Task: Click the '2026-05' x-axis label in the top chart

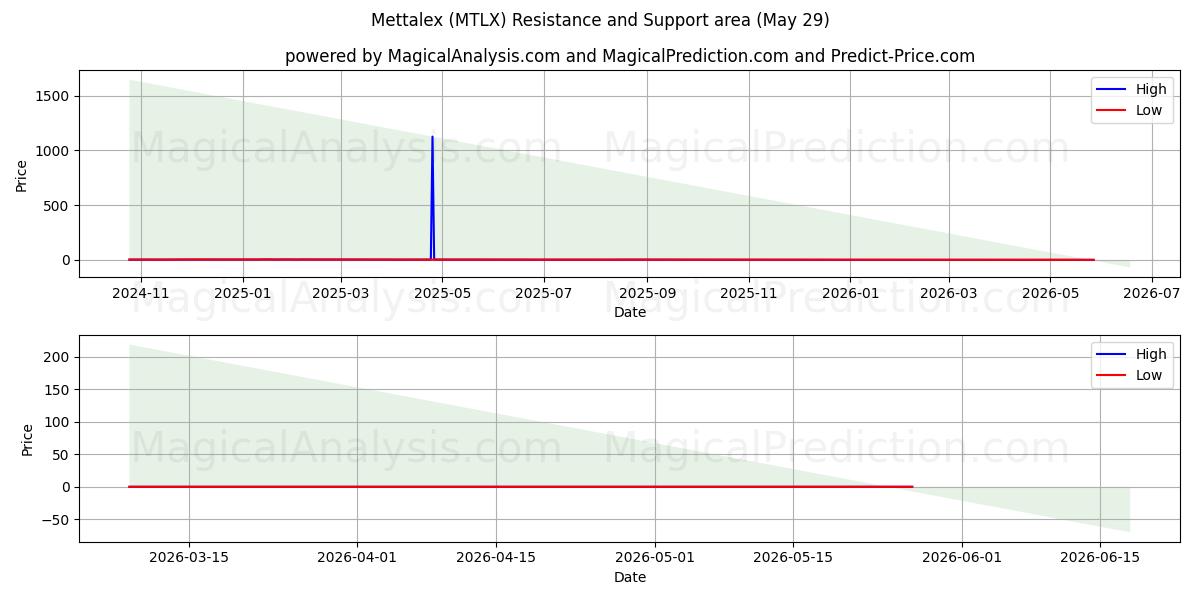Action: coord(1050,293)
